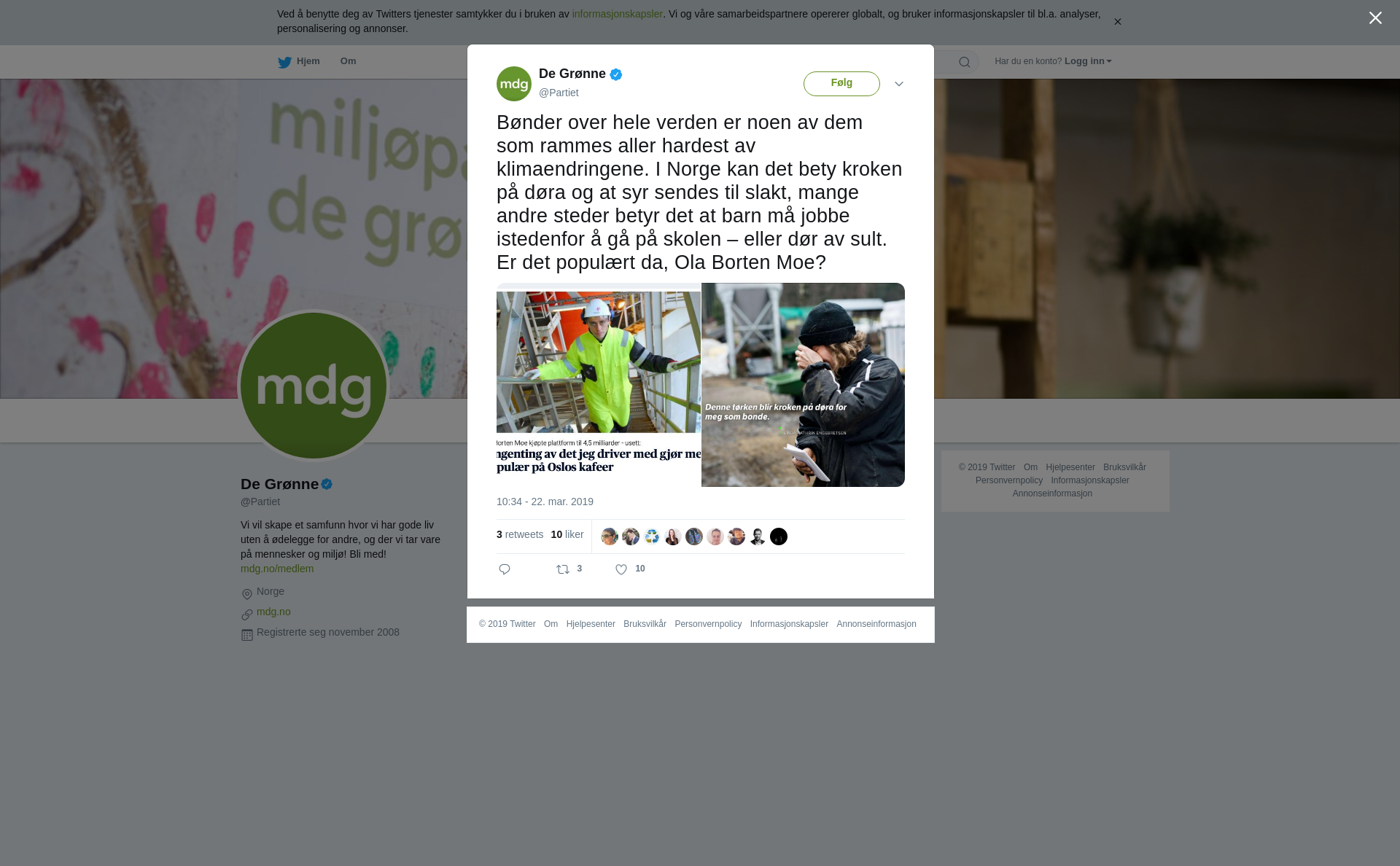This screenshot has height=866, width=1400.
Task: Like the tweet with the heart icon
Action: (x=621, y=569)
